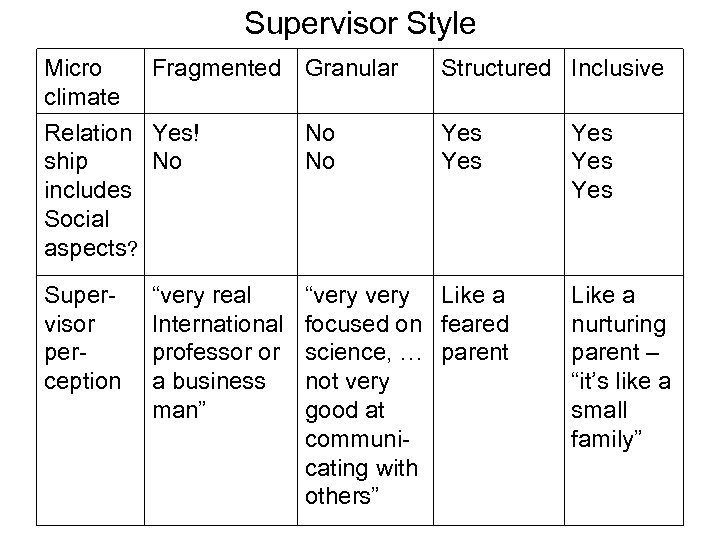Viewport: 720px width, 540px height.
Task: Select the word "nurturing" in the Inclusive column
Action: 617,324
